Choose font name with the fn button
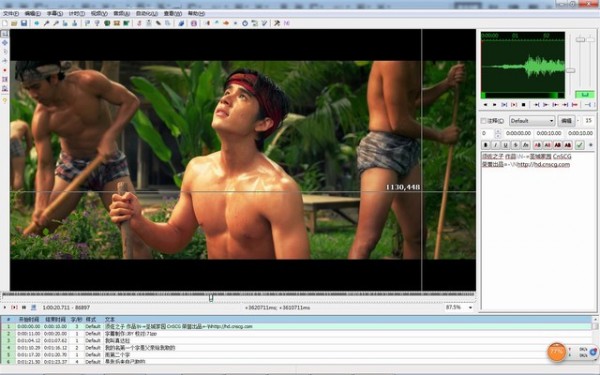Image resolution: width=600 pixels, height=375 pixels. (x=525, y=145)
